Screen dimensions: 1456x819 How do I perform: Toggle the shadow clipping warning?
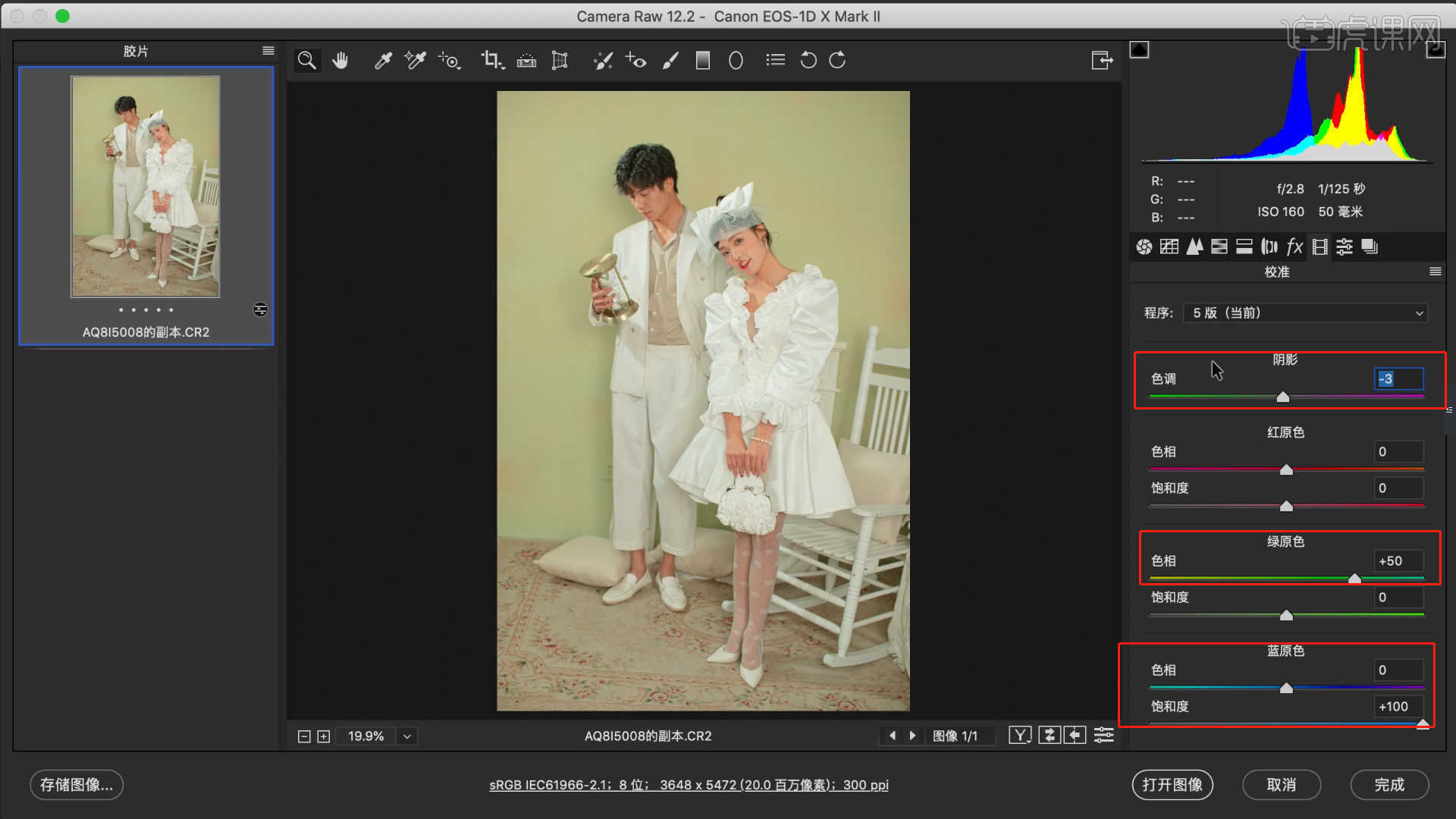[x=1139, y=50]
